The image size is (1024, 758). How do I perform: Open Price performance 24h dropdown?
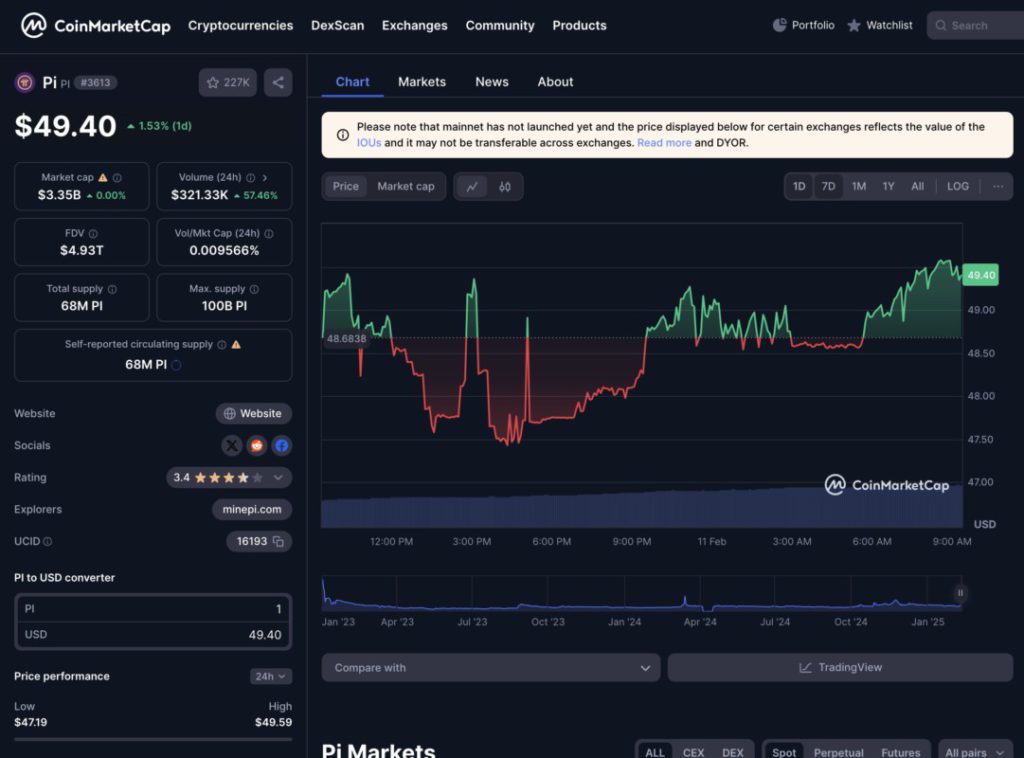(x=270, y=676)
